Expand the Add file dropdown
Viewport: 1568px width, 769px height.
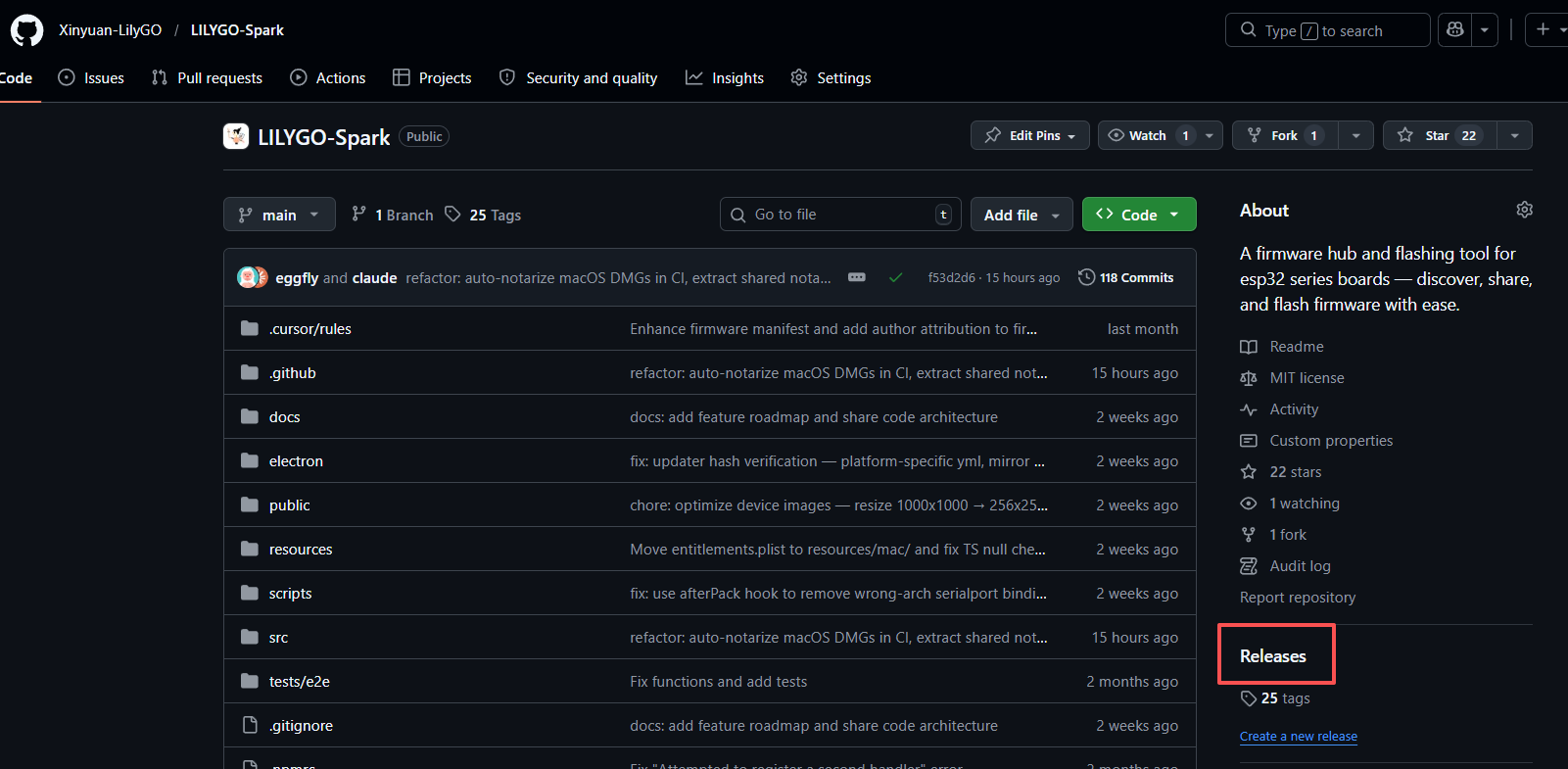click(1022, 215)
